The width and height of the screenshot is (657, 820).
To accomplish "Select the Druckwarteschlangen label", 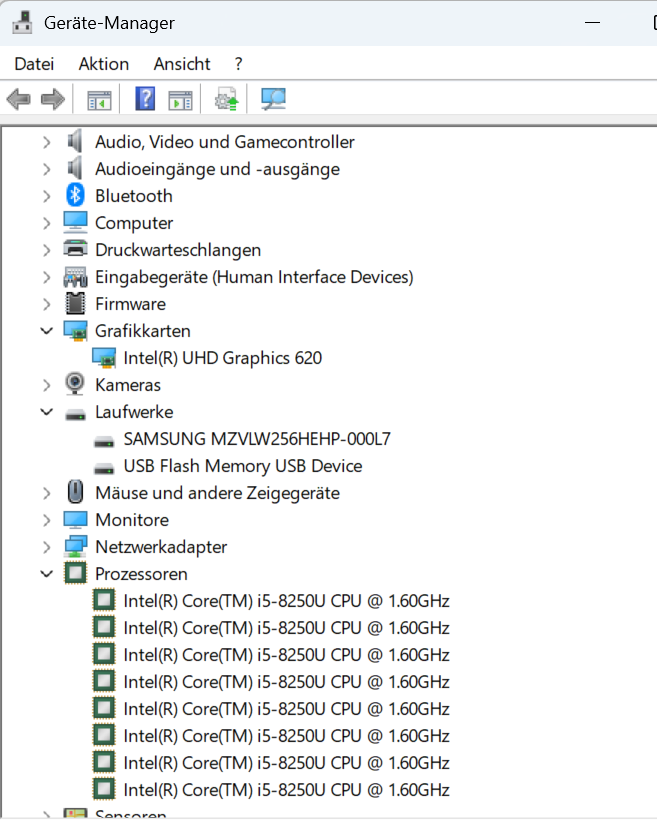I will coord(178,250).
